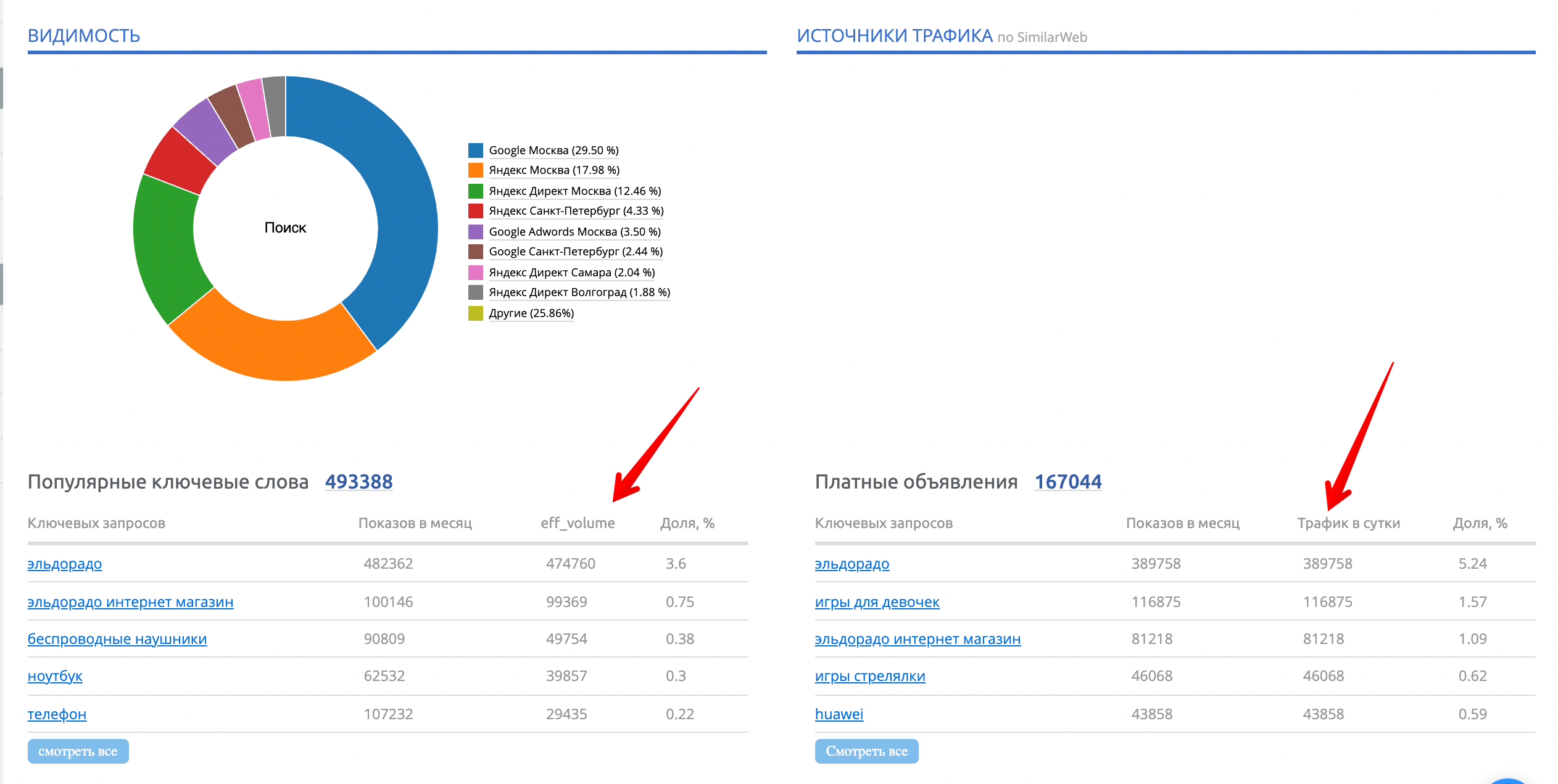The height and width of the screenshot is (784, 1558).
Task: Click the pink Яндекс Директ Самара swatch
Action: (475, 272)
